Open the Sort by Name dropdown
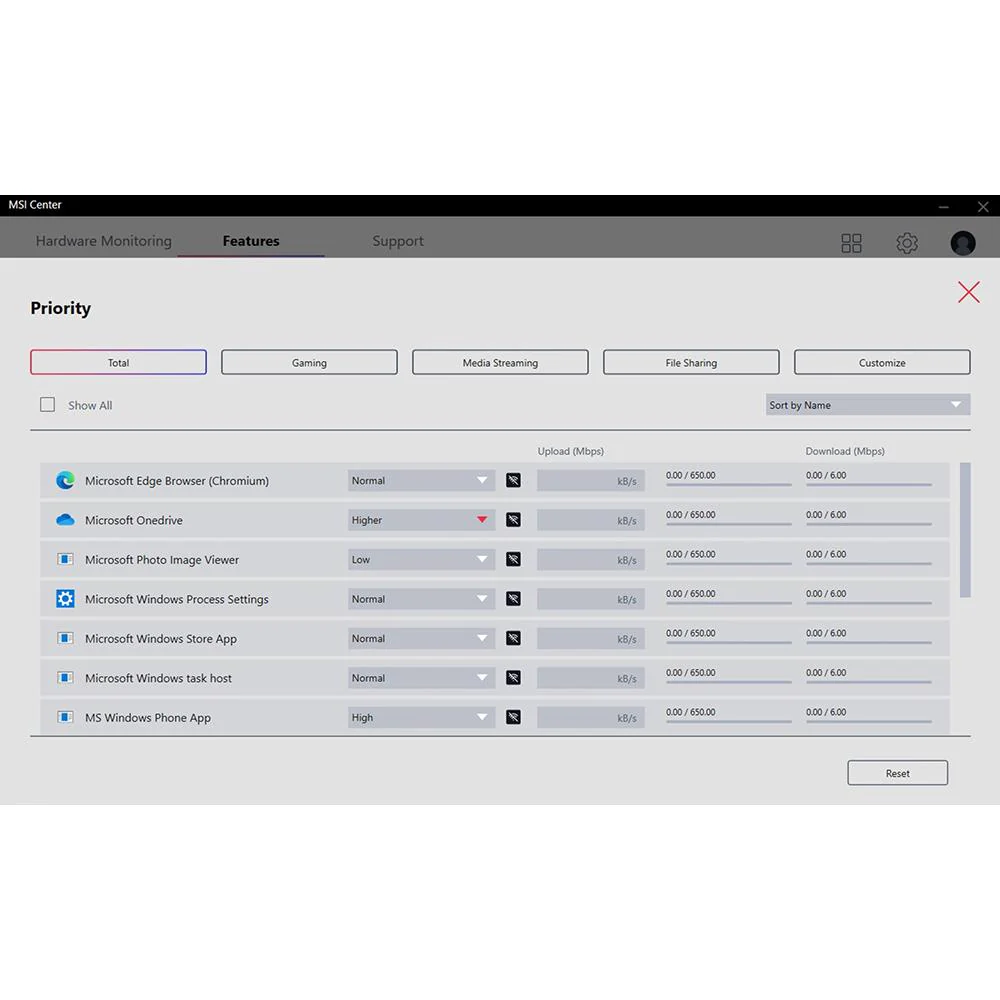Viewport: 1000px width, 1000px height. [x=868, y=405]
